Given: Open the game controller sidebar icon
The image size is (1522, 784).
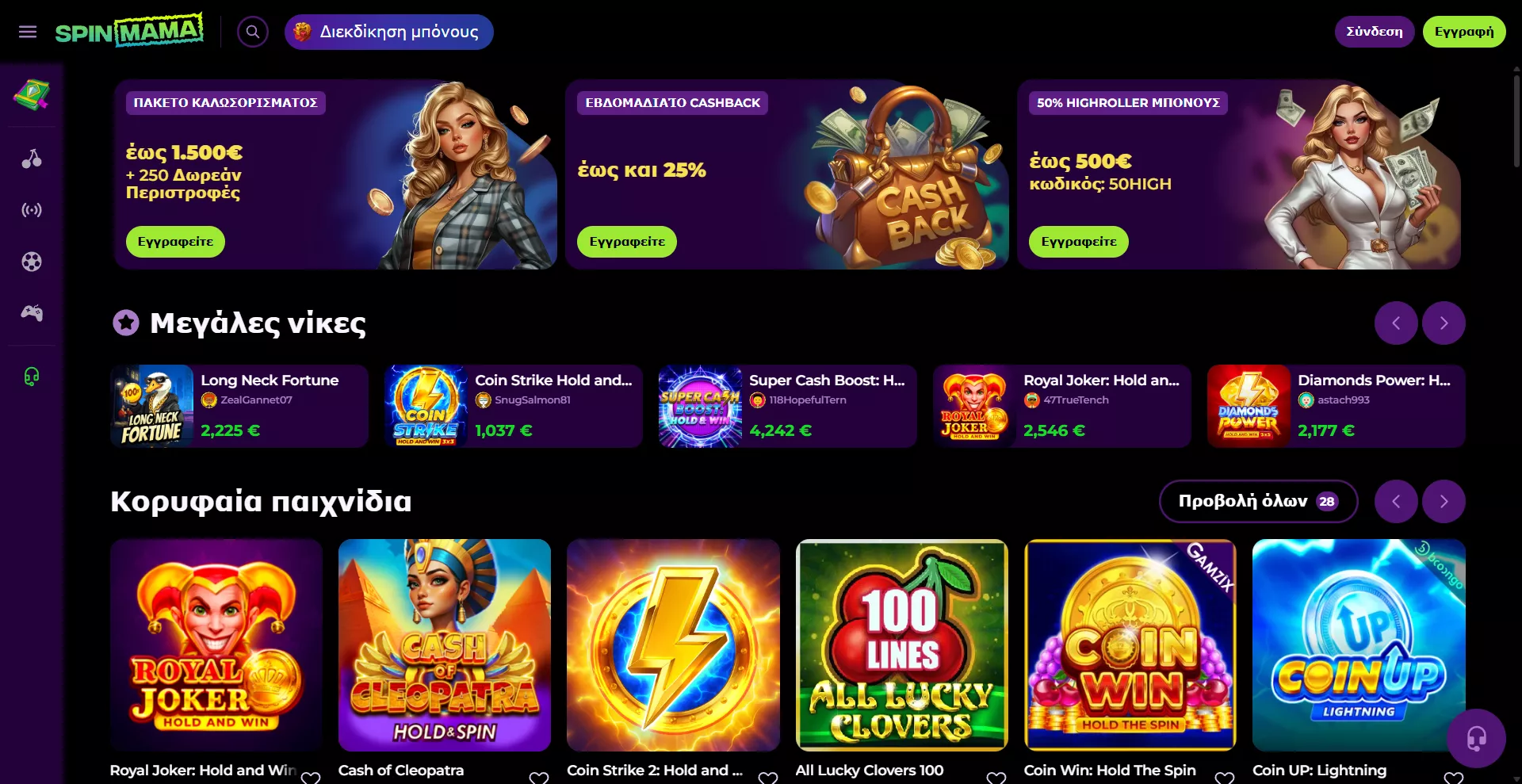Looking at the screenshot, I should click(32, 313).
